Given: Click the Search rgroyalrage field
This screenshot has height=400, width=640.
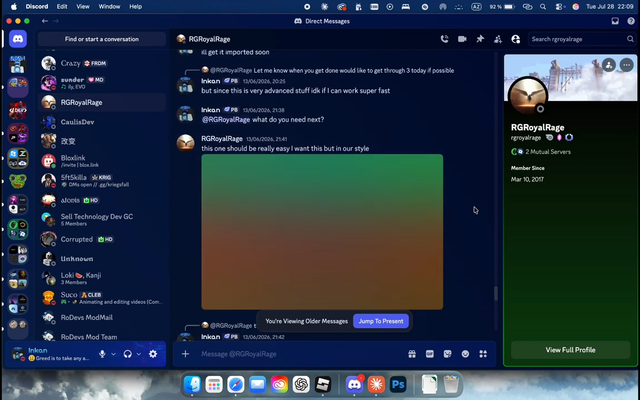Looking at the screenshot, I should tap(582, 39).
